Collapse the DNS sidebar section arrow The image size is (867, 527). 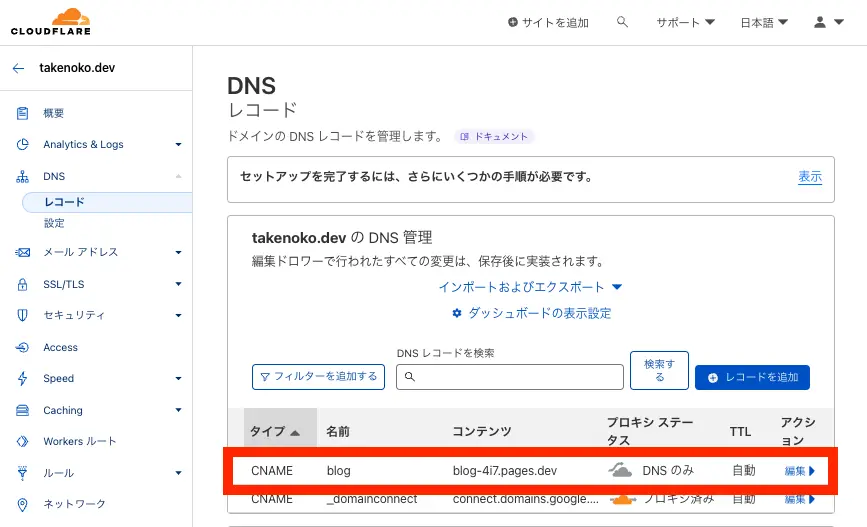pyautogui.click(x=178, y=176)
